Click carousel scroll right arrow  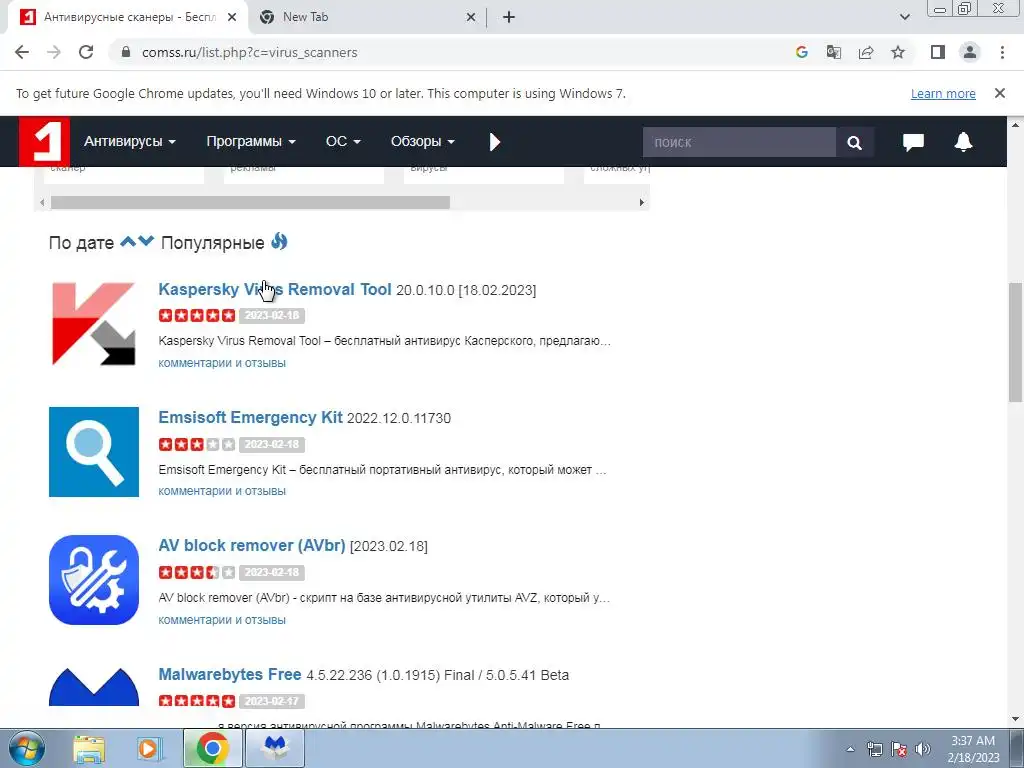641,202
